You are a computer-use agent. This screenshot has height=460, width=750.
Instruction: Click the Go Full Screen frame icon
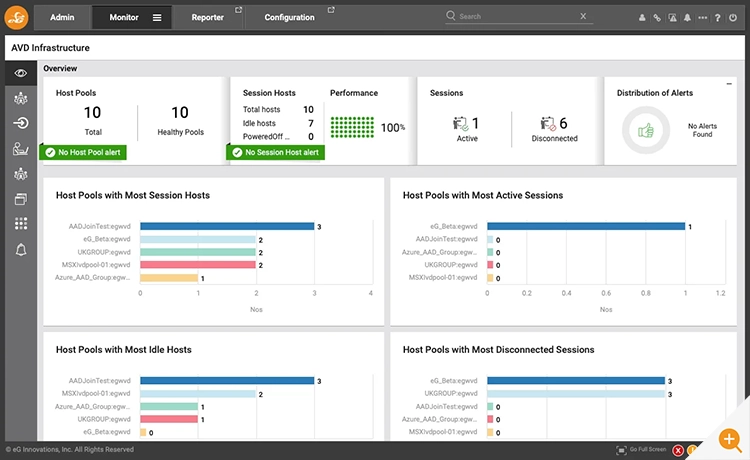coord(621,450)
